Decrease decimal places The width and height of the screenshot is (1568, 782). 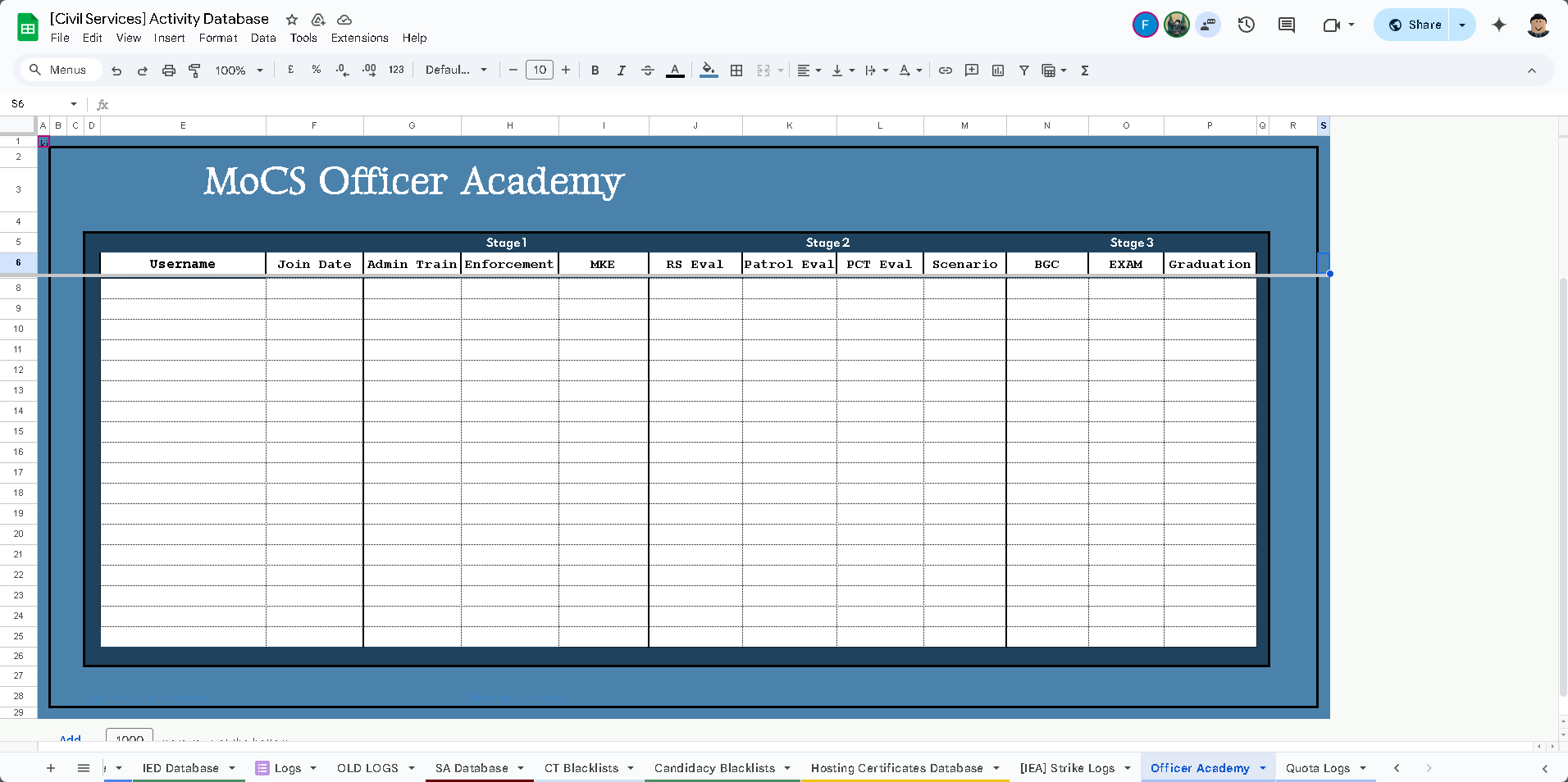click(x=343, y=70)
